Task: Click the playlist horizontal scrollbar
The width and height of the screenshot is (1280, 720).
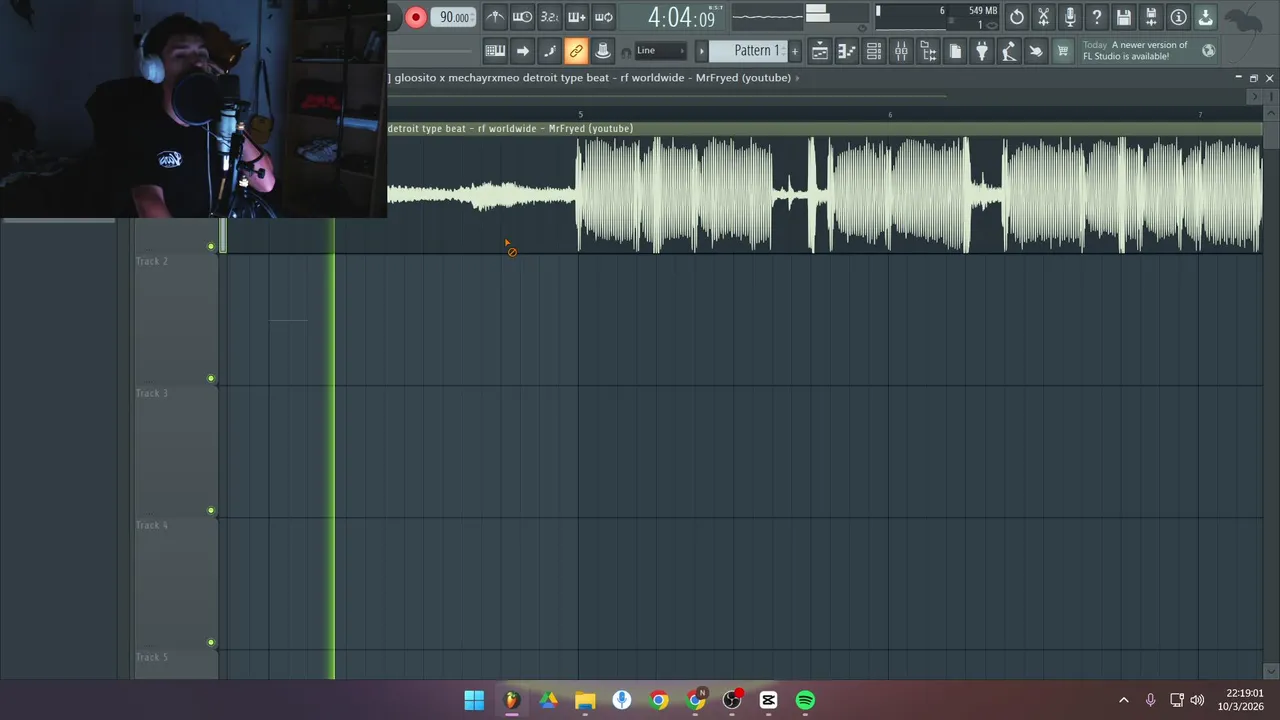Action: pos(668,96)
